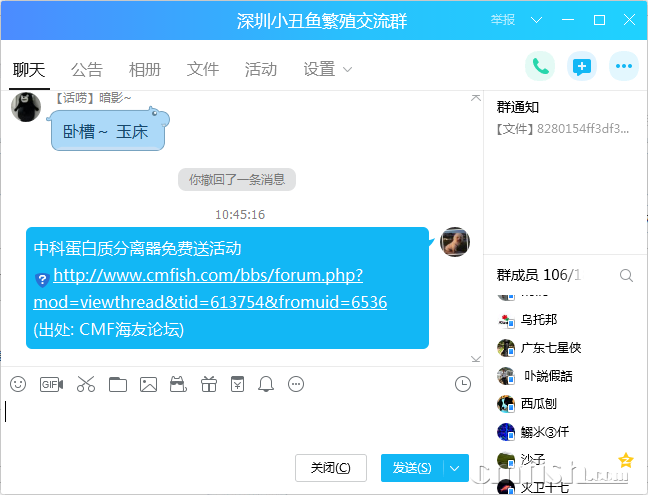Switch to the 聊天 tab

[29, 69]
